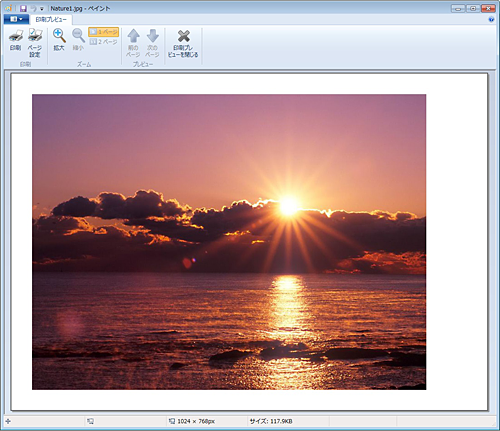
Task: Open the help question mark icon
Action: point(491,19)
